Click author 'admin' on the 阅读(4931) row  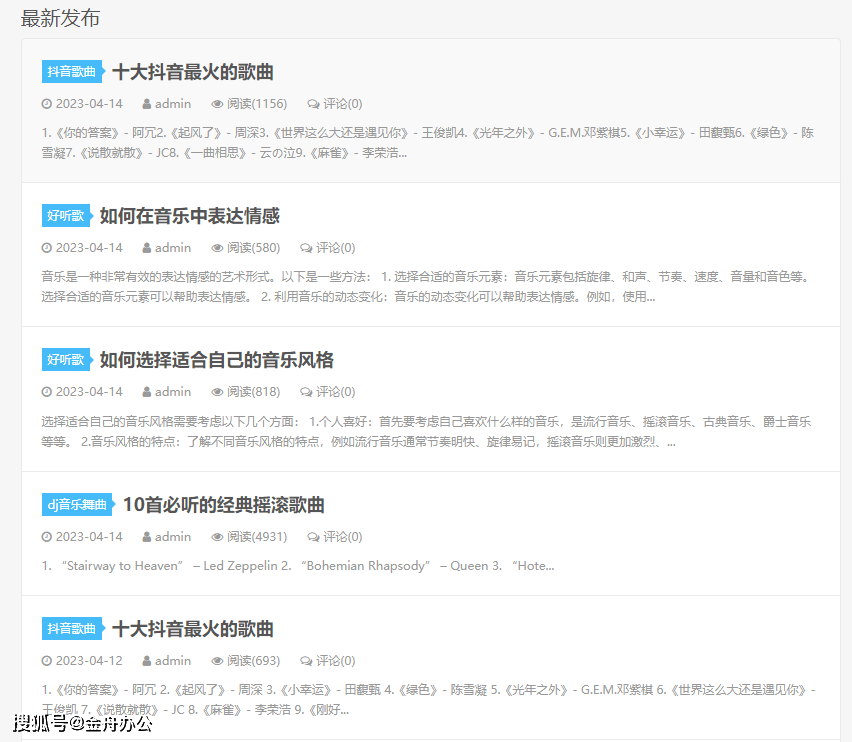[x=173, y=537]
